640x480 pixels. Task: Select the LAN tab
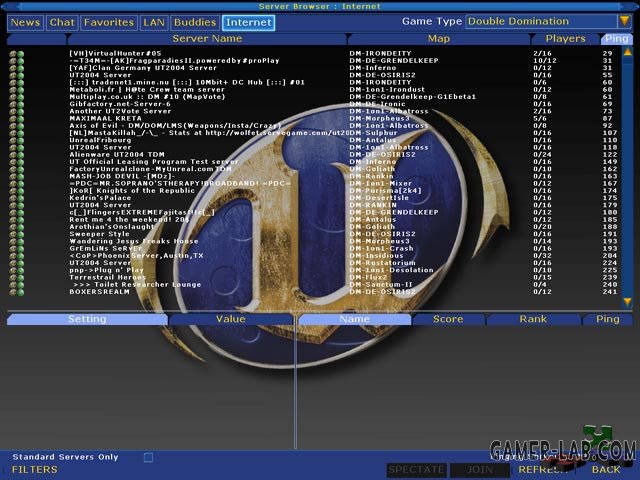point(154,22)
